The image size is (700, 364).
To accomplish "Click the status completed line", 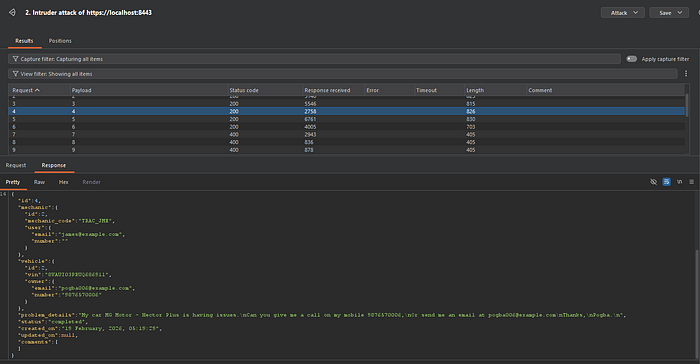I will point(53,322).
